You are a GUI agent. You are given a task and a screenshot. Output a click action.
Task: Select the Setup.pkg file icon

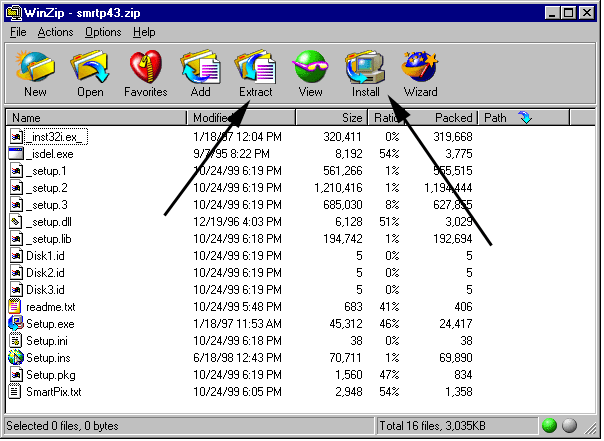16,375
